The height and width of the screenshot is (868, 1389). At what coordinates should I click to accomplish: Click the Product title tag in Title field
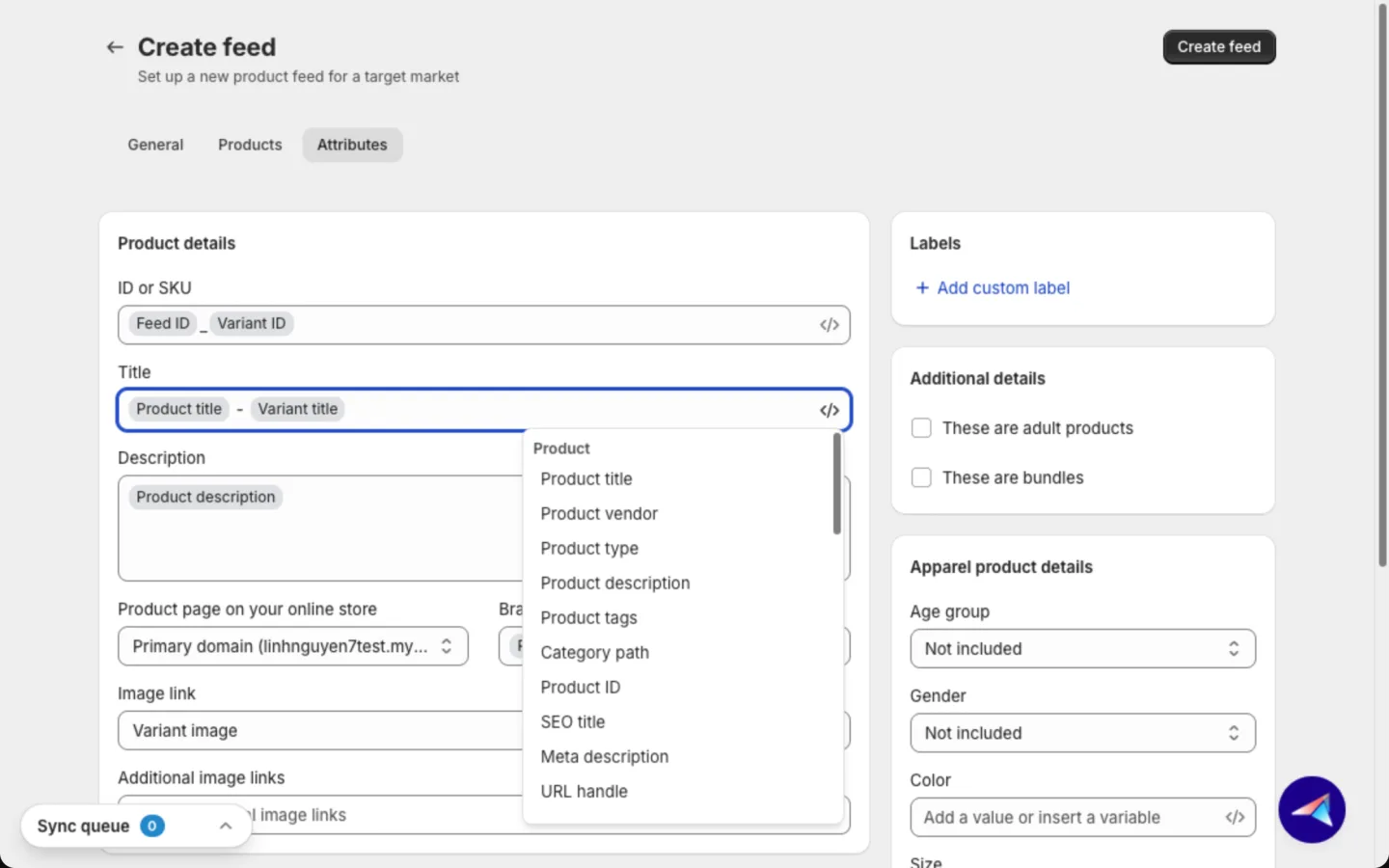pos(179,409)
